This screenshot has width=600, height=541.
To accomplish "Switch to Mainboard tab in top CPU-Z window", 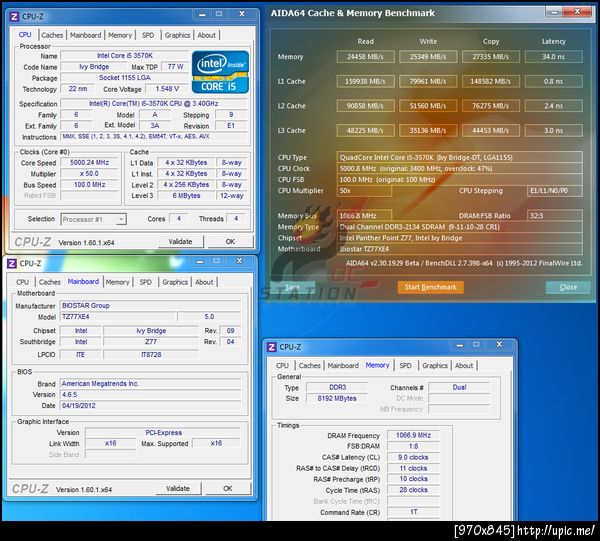I will click(x=85, y=35).
